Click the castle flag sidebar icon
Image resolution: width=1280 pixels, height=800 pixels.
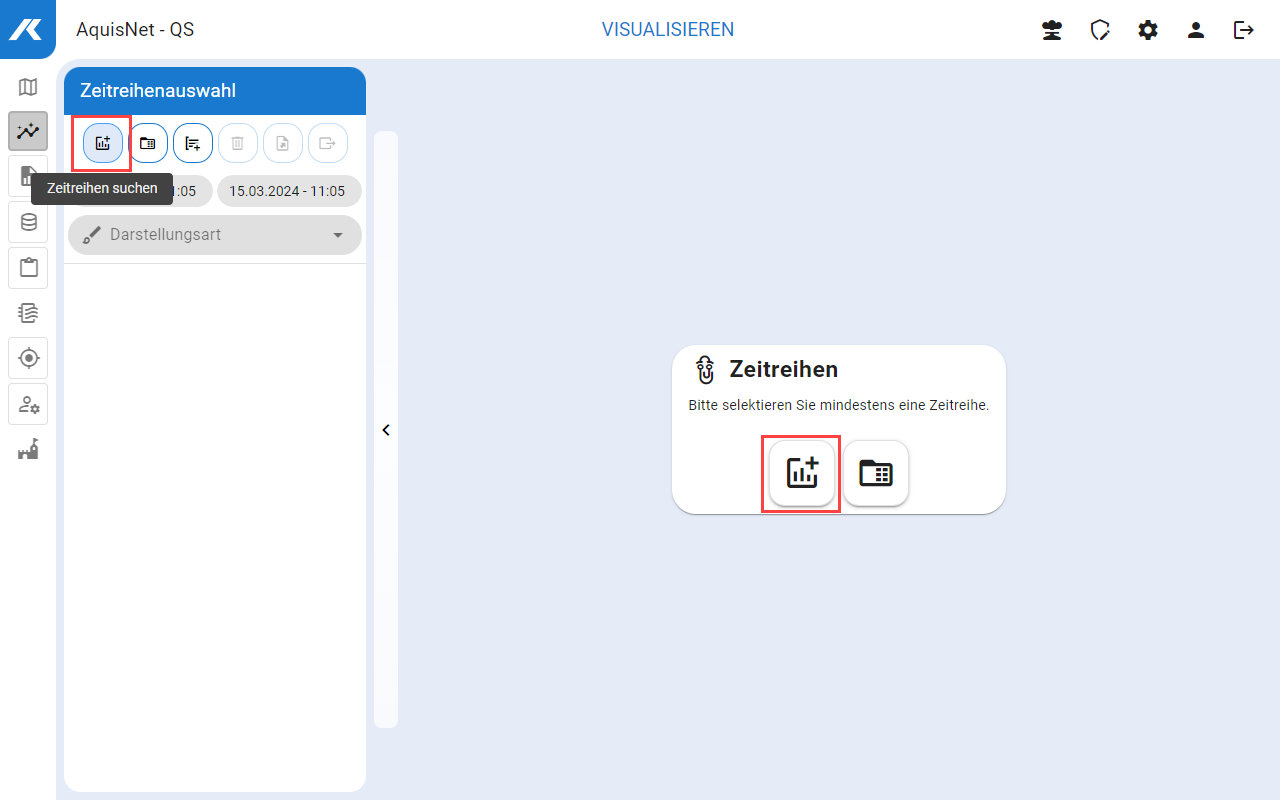coord(28,449)
